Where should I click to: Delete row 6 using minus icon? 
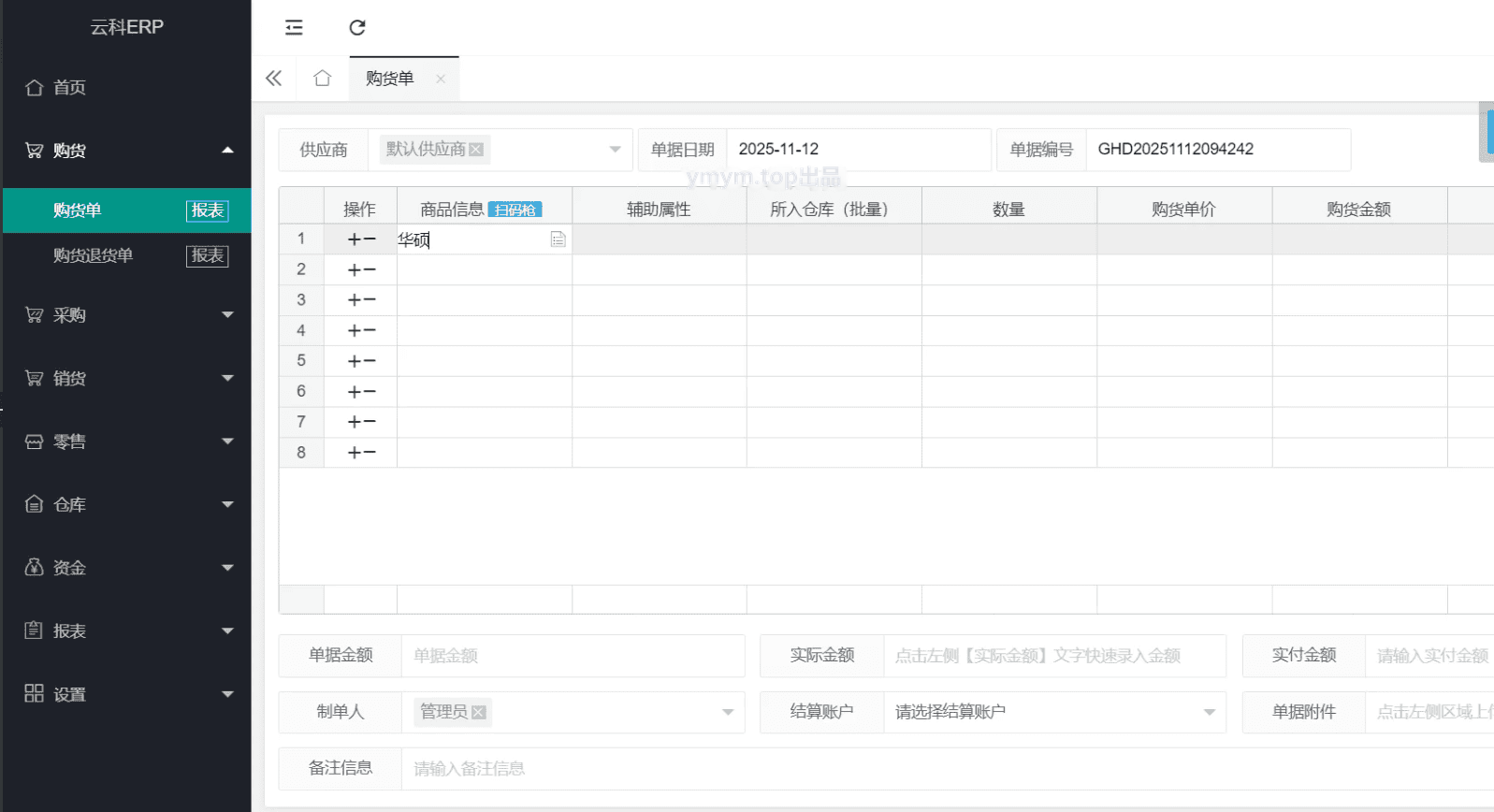pos(369,392)
